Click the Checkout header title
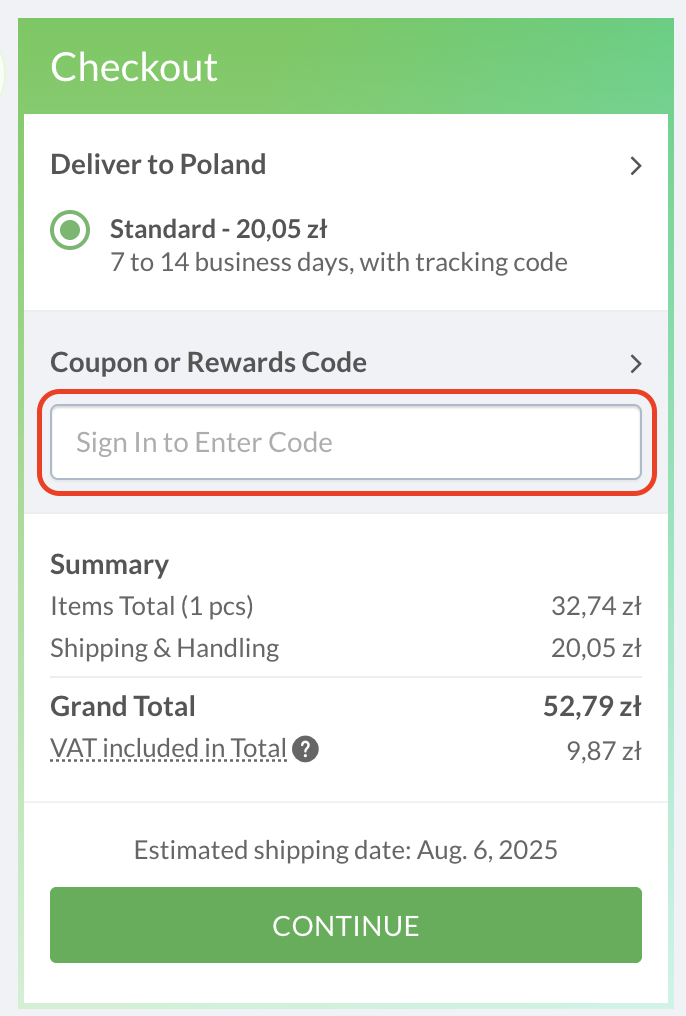The width and height of the screenshot is (686, 1016). (x=134, y=67)
